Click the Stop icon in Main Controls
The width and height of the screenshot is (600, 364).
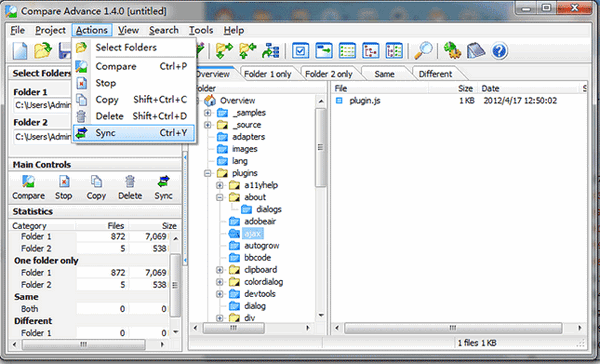pyautogui.click(x=64, y=182)
